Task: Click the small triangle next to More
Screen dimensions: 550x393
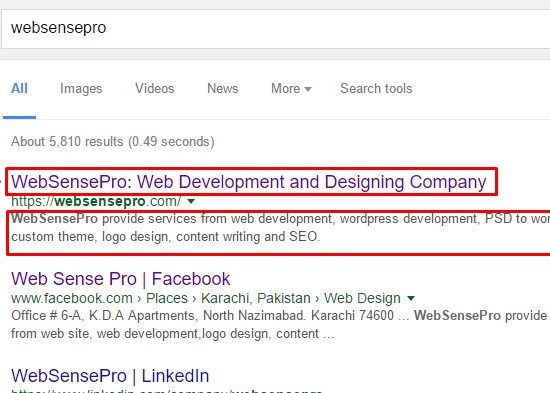Action: 308,89
